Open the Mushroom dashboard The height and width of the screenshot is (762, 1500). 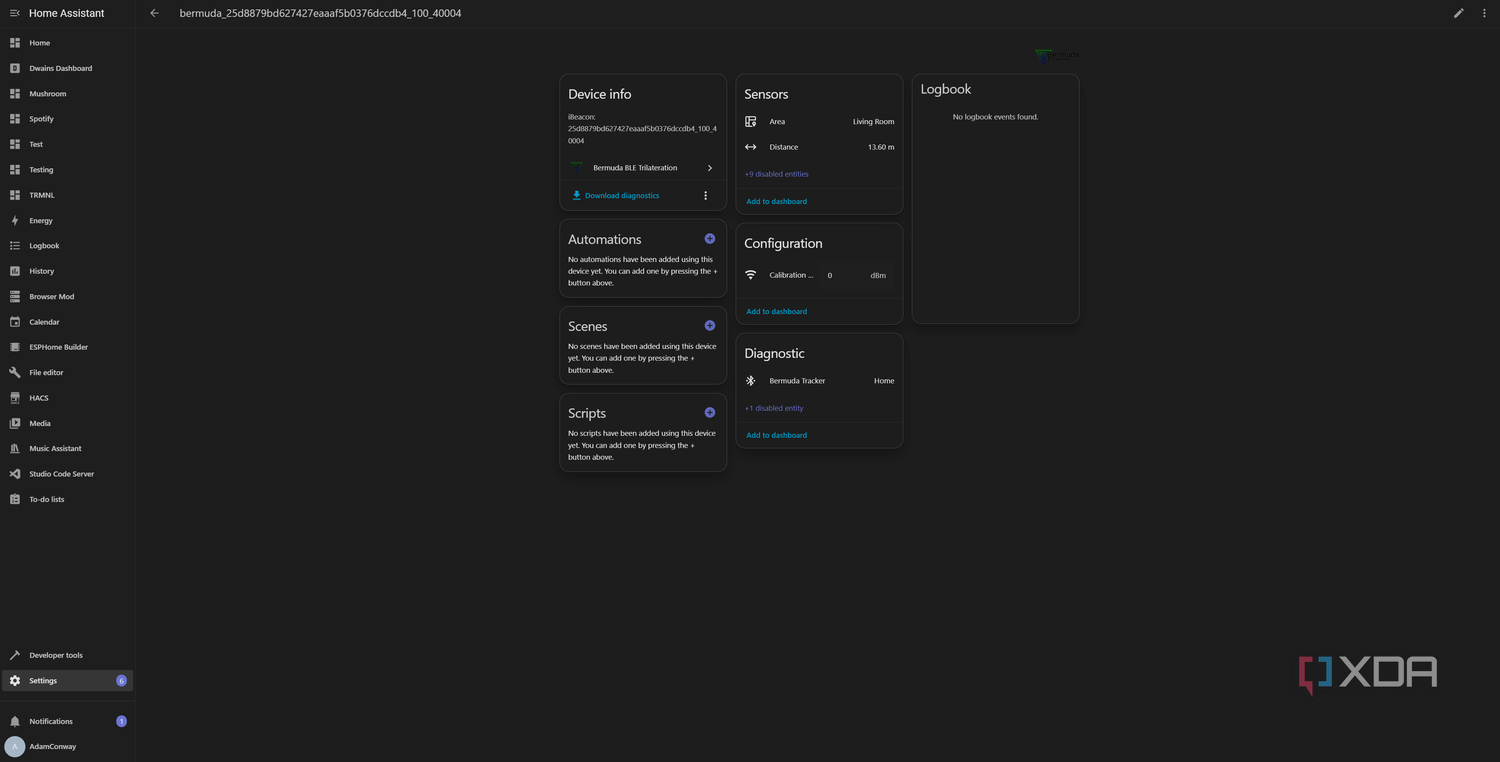click(x=67, y=94)
